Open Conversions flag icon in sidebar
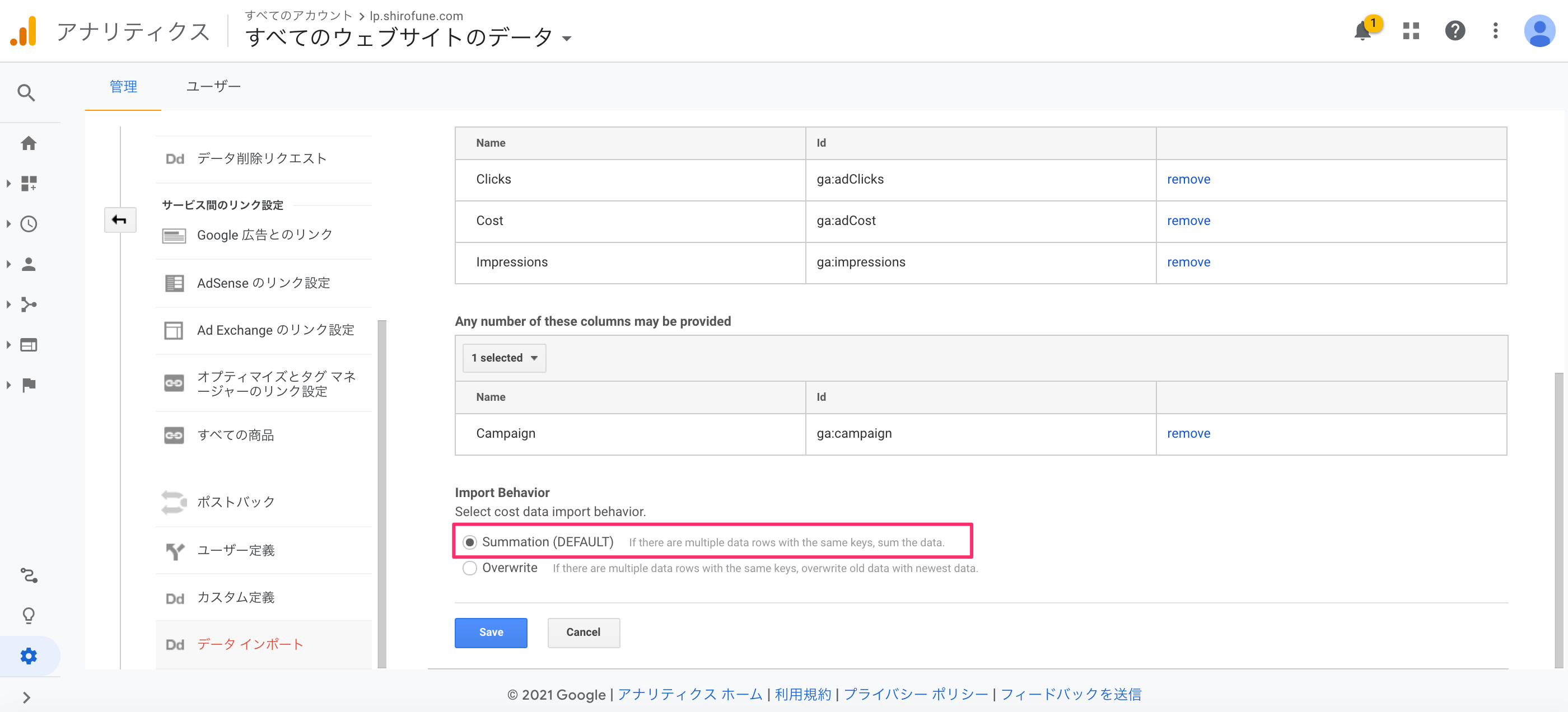This screenshot has height=712, width=1568. coord(29,385)
